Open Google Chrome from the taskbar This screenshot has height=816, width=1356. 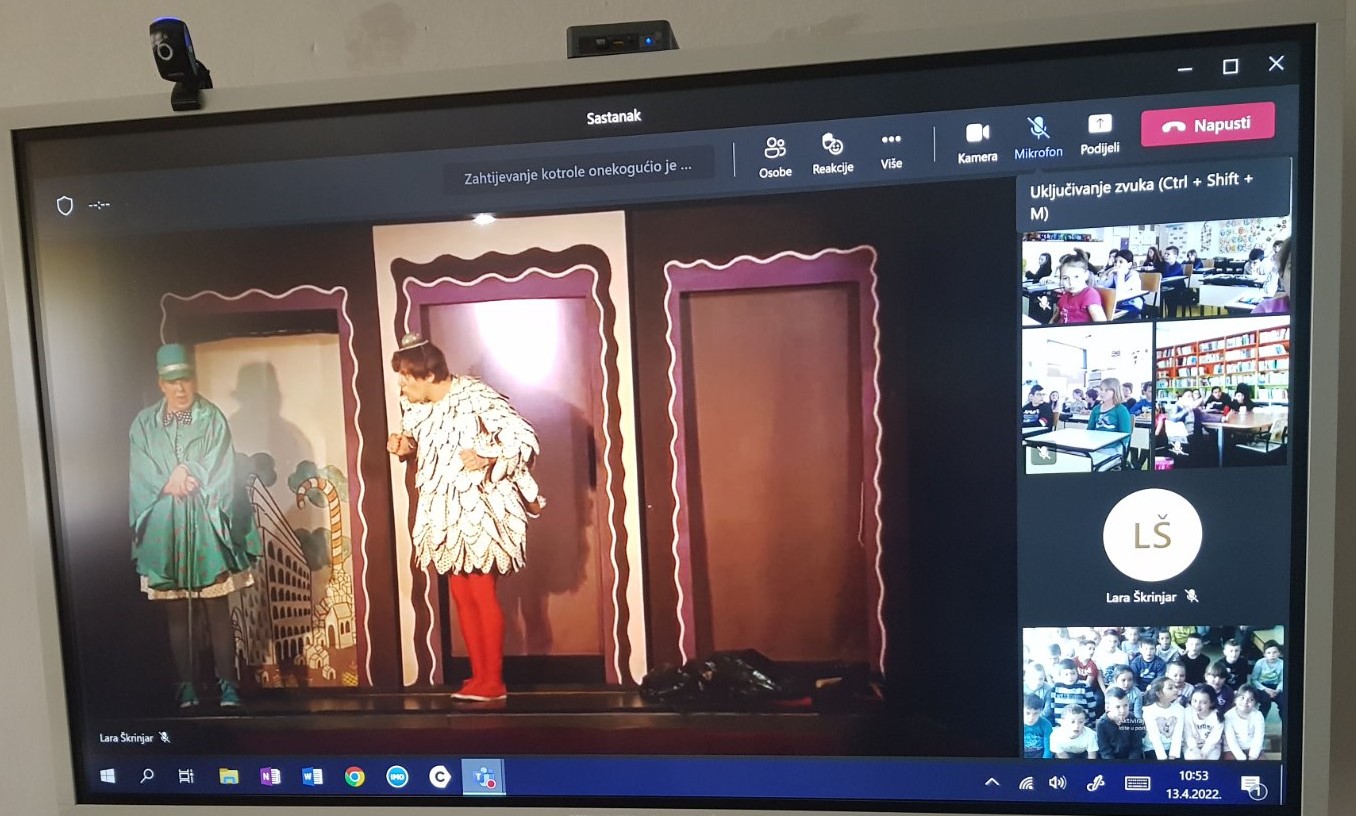point(354,777)
